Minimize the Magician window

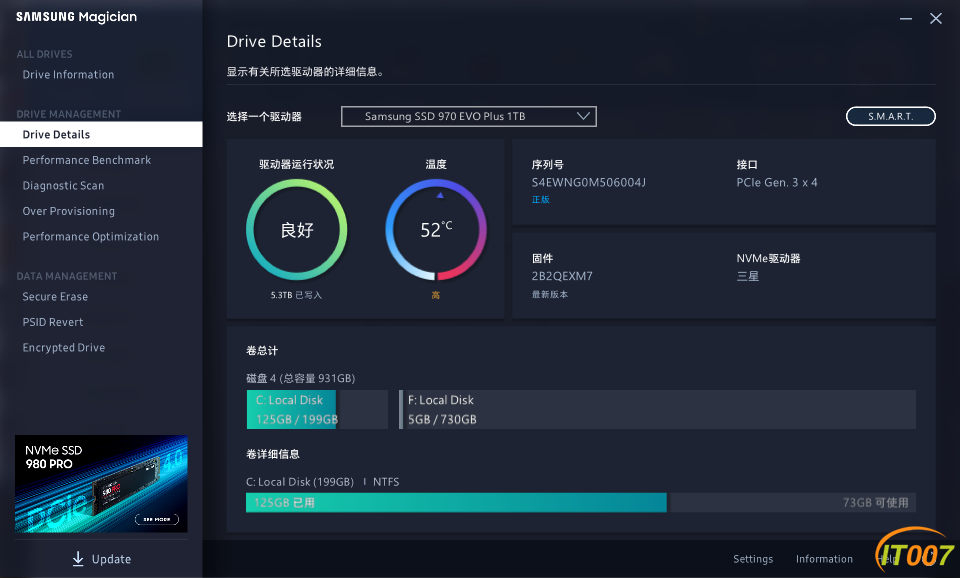(906, 19)
